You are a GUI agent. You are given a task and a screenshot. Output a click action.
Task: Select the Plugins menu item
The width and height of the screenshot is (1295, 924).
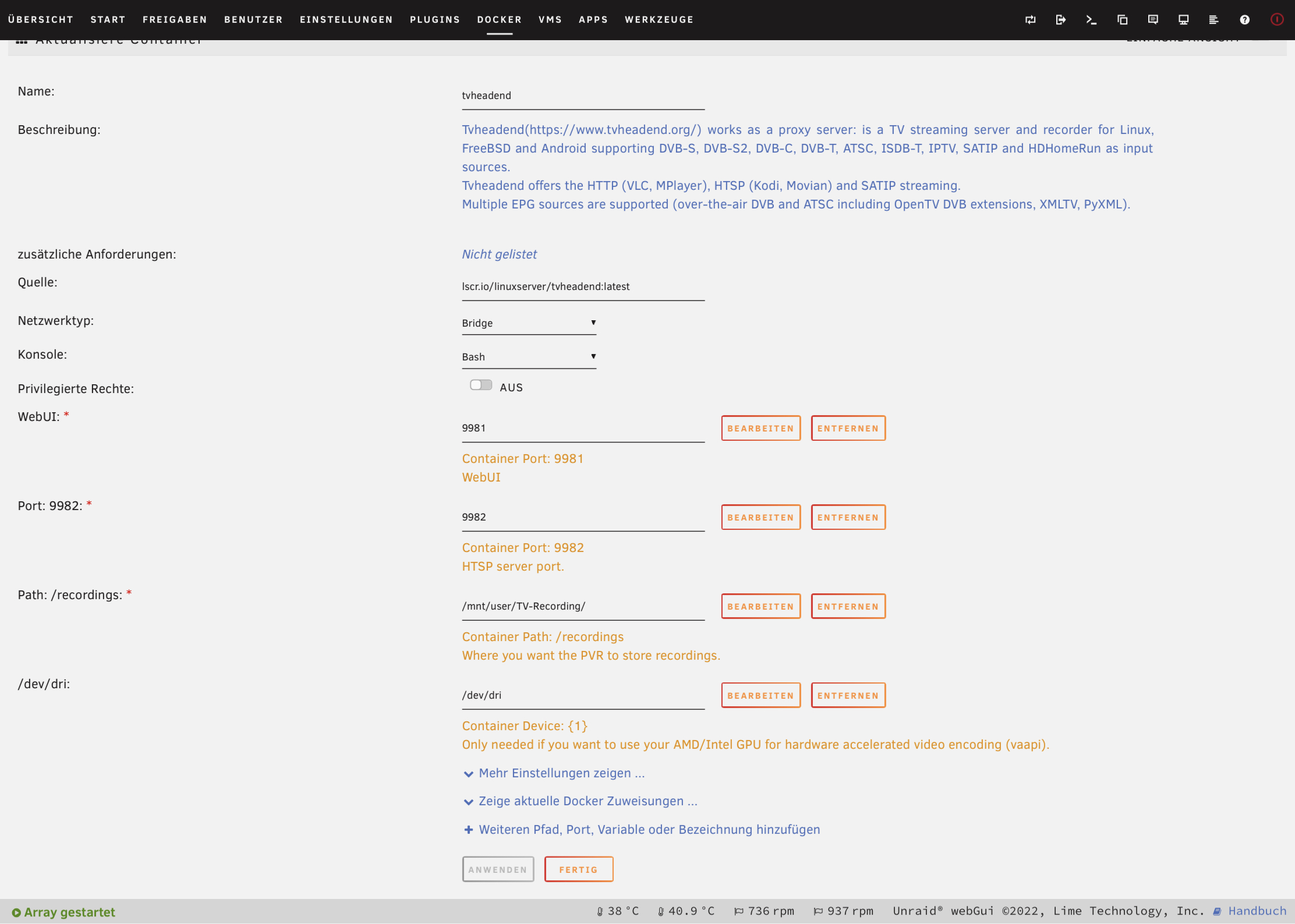[435, 20]
